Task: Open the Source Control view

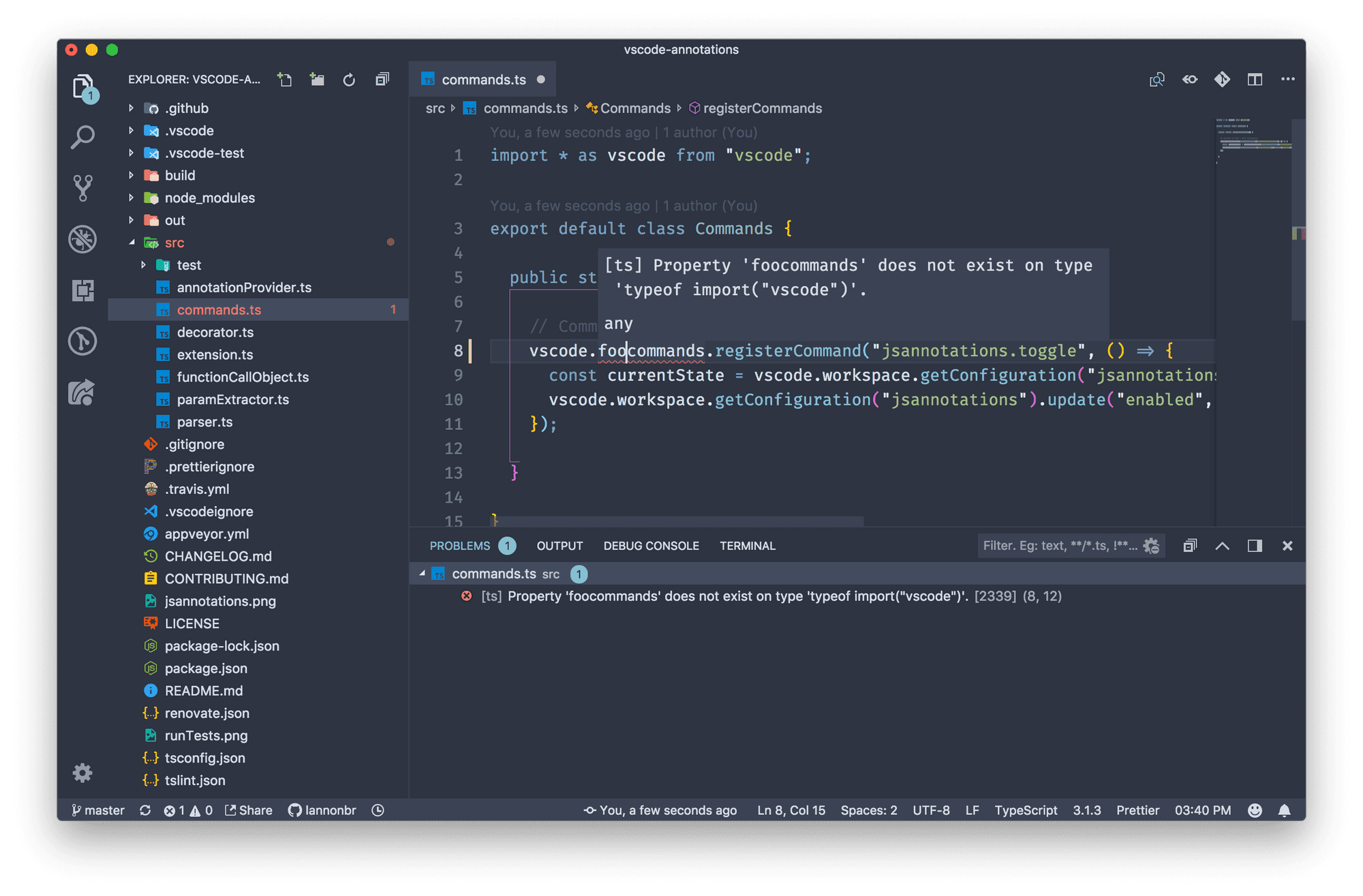Action: (x=82, y=188)
